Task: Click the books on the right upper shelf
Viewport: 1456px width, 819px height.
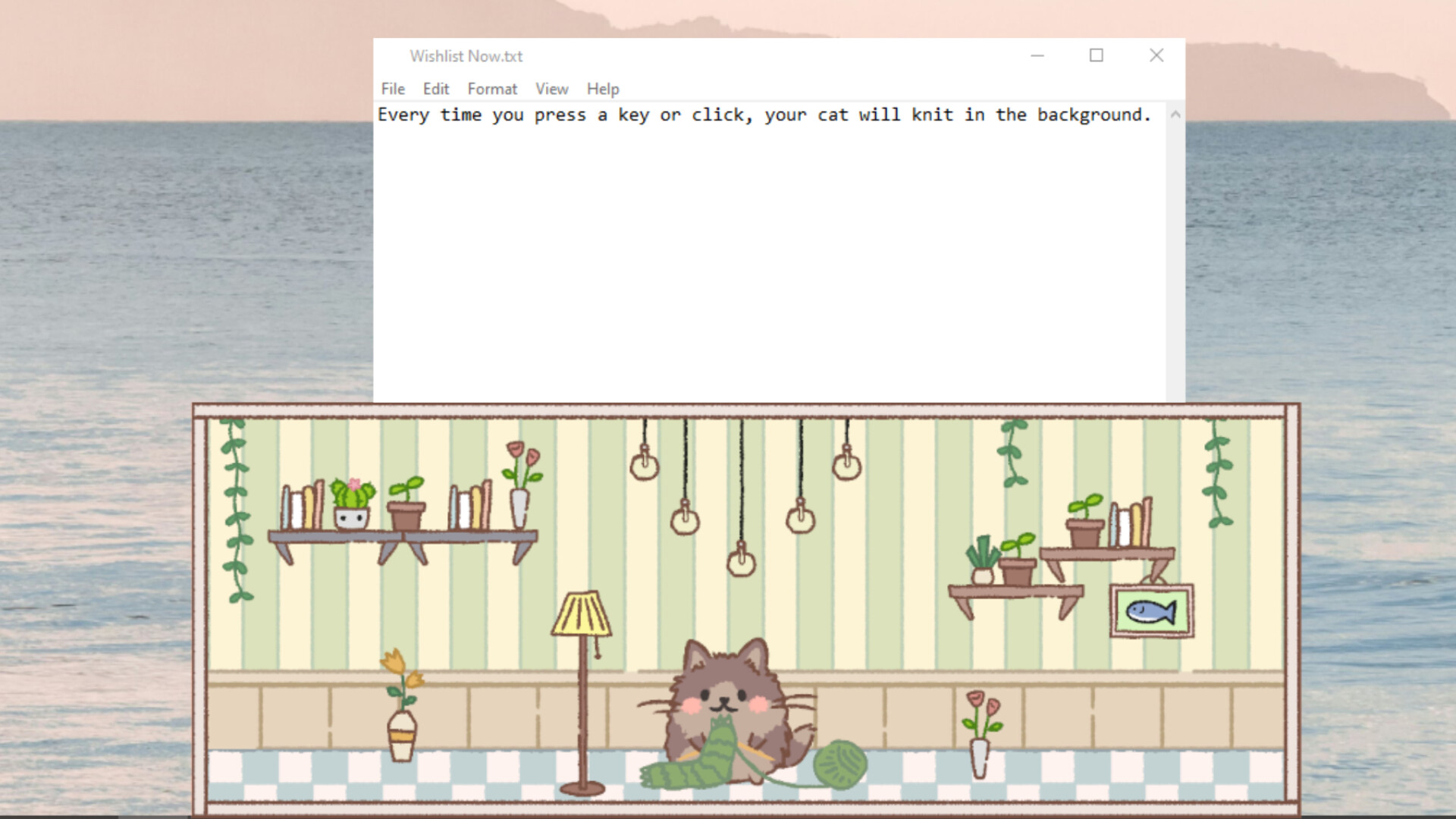Action: pos(1131,522)
